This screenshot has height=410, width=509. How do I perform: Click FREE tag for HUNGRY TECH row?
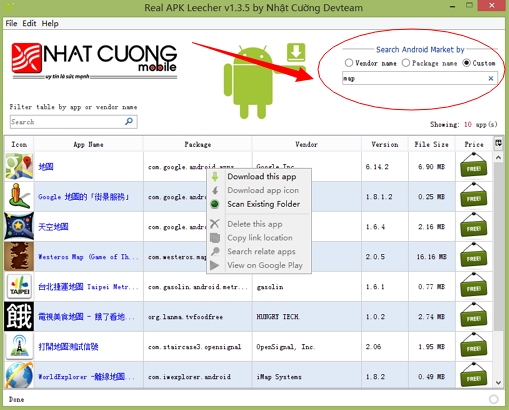coord(473,316)
